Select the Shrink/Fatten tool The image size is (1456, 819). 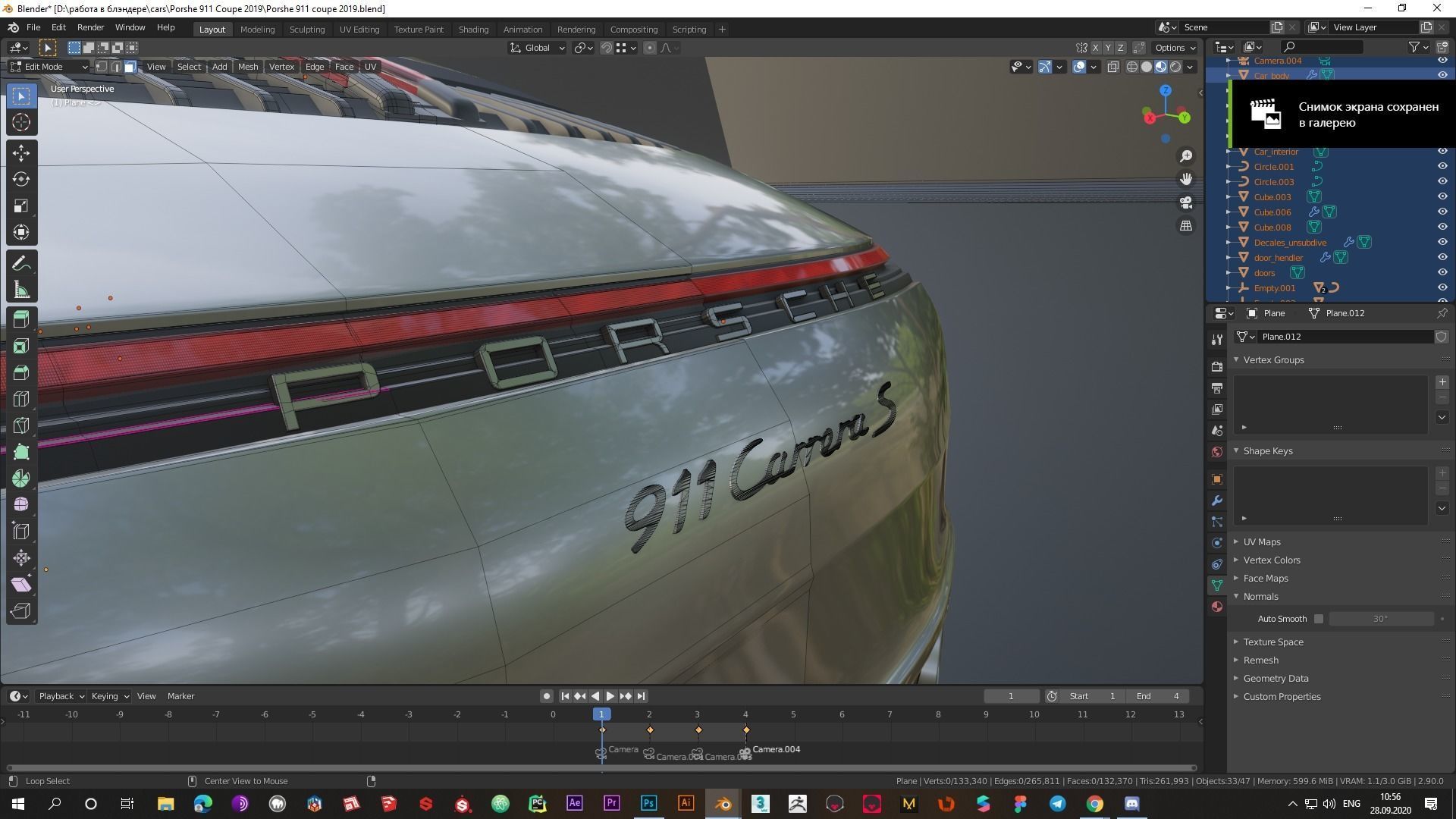[21, 558]
